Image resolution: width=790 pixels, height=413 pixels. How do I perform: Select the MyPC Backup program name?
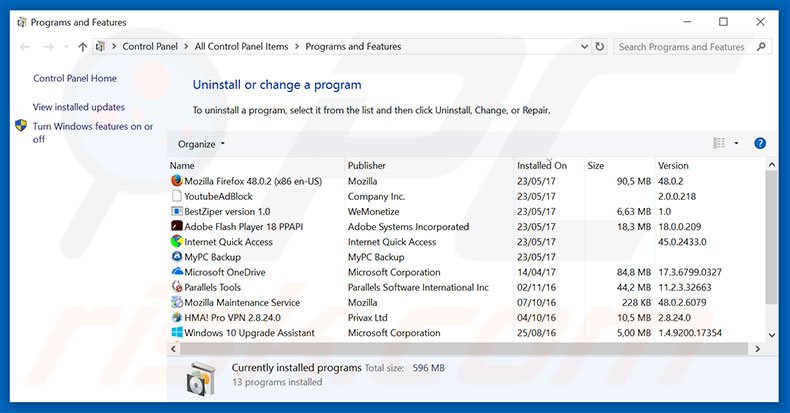[213, 257]
